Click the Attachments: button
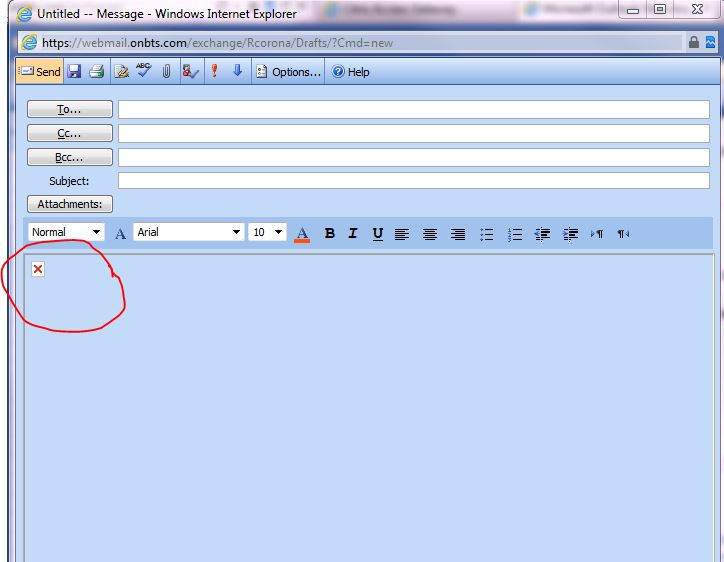 point(70,204)
